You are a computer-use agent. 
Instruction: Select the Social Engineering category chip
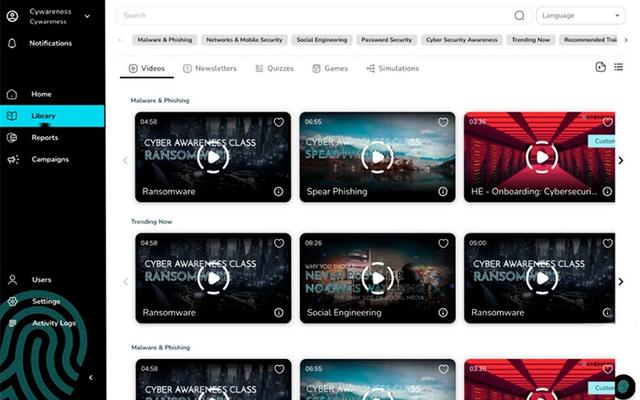point(321,40)
